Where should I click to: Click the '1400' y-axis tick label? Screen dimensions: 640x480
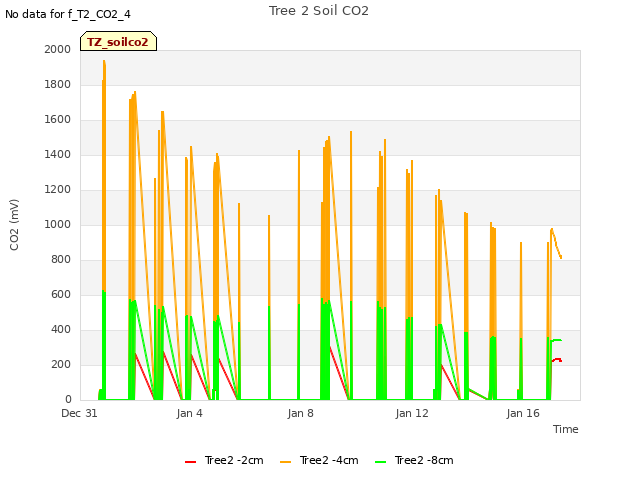58,154
